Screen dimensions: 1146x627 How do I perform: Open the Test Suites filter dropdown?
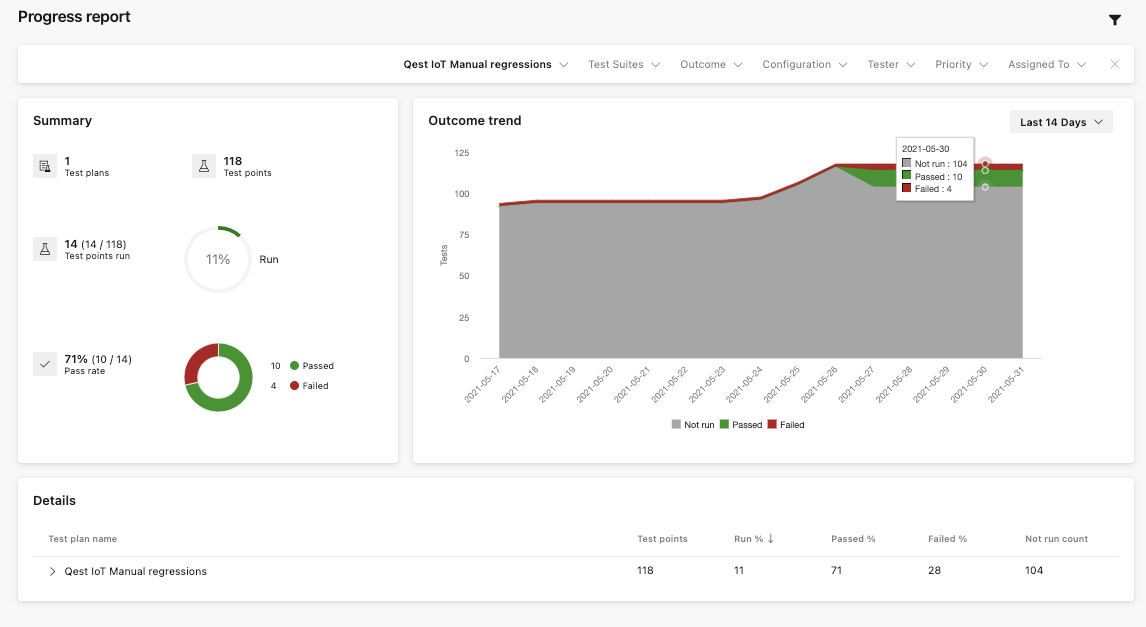pos(624,64)
